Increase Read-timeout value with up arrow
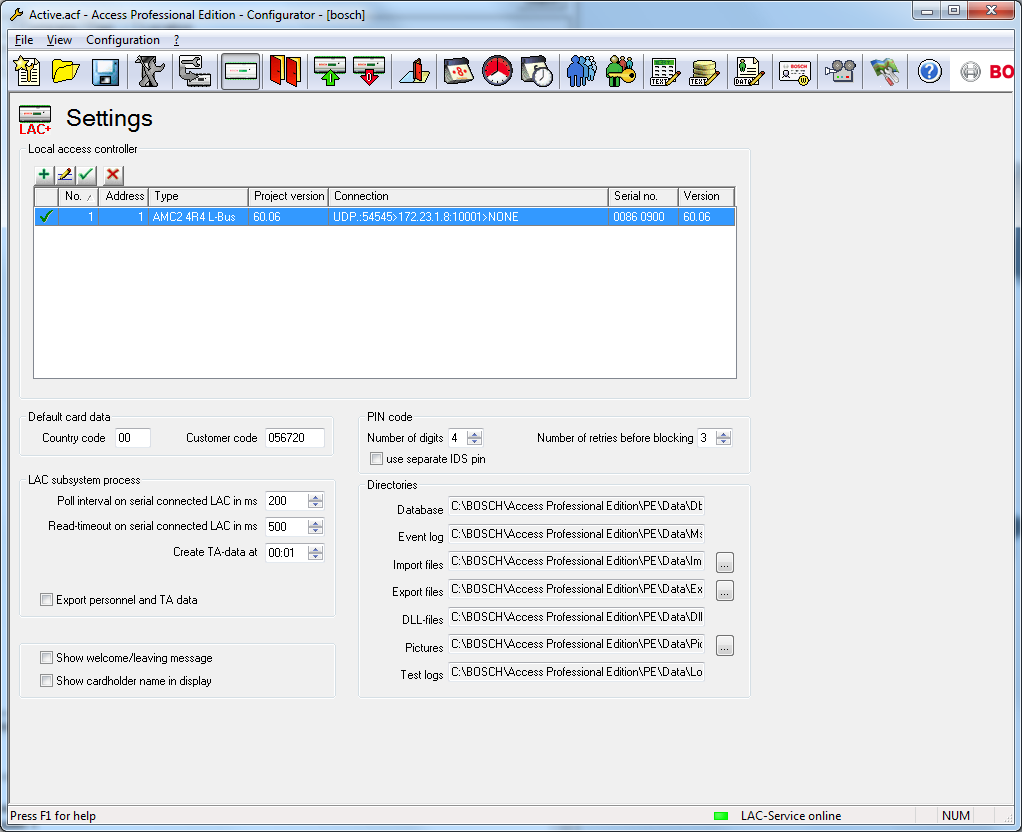 (x=315, y=523)
